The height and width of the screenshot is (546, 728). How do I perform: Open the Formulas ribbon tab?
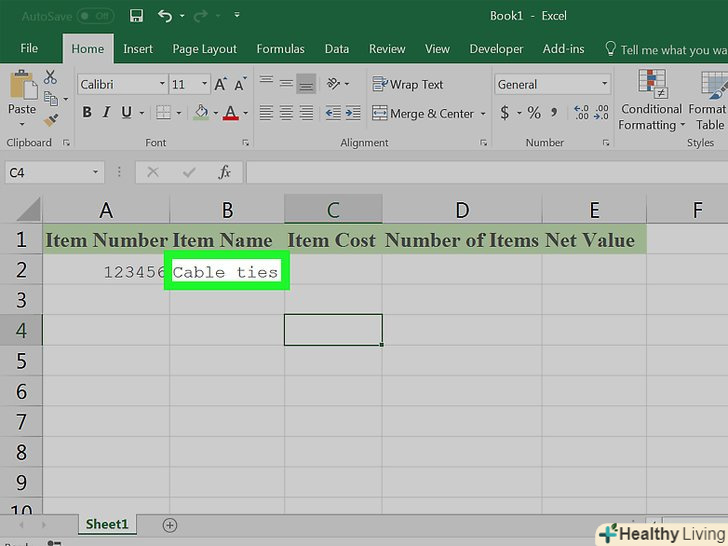pos(280,48)
